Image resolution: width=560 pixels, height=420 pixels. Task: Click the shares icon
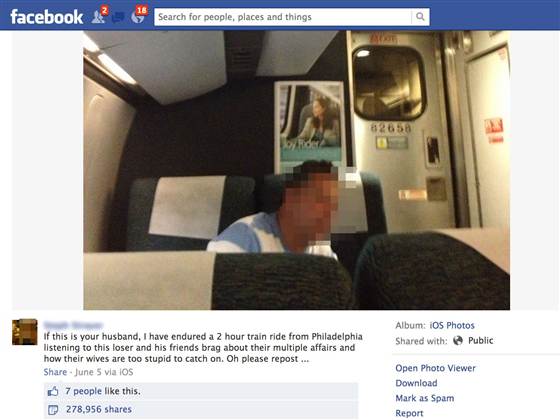pyautogui.click(x=53, y=410)
